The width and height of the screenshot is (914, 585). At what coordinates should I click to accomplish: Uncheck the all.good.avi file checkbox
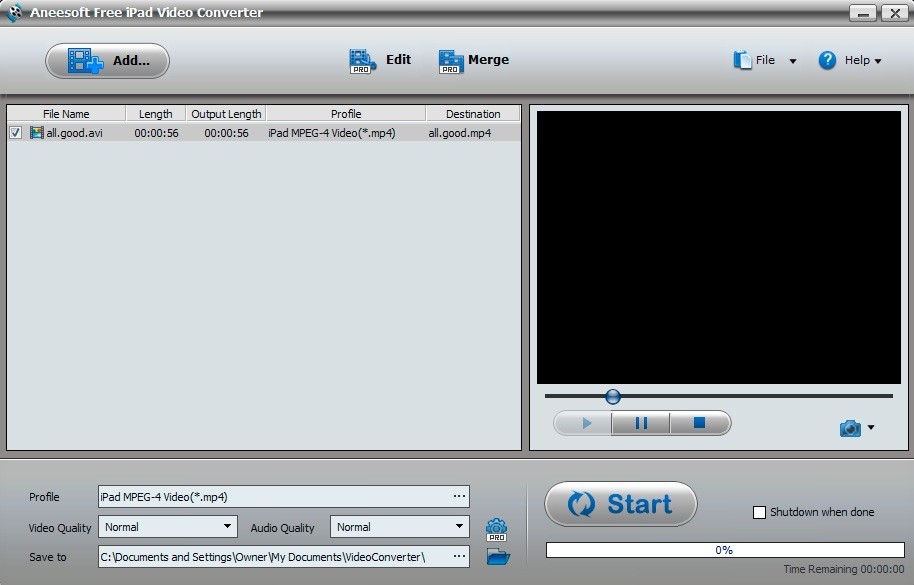13,131
